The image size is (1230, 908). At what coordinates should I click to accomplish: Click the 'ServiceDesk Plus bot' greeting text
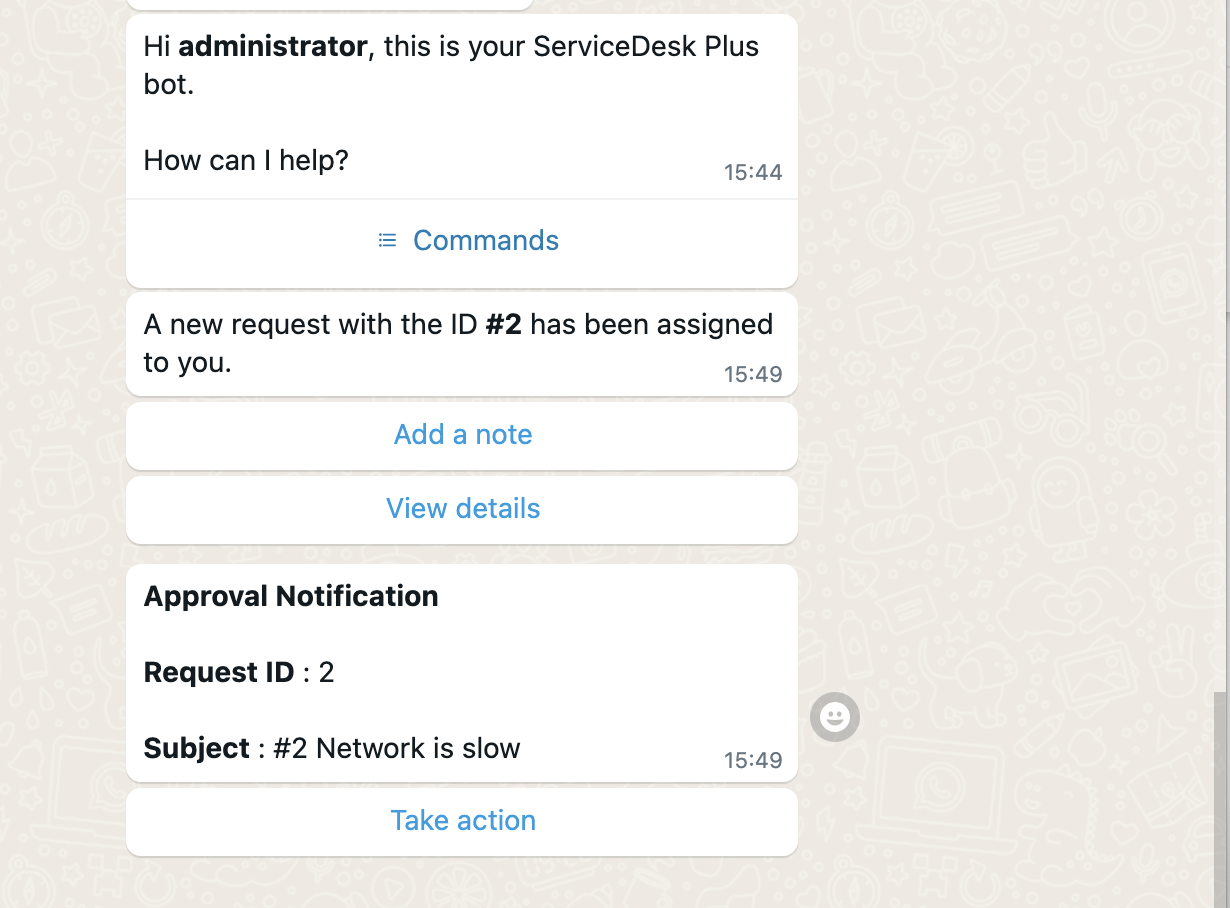645,46
